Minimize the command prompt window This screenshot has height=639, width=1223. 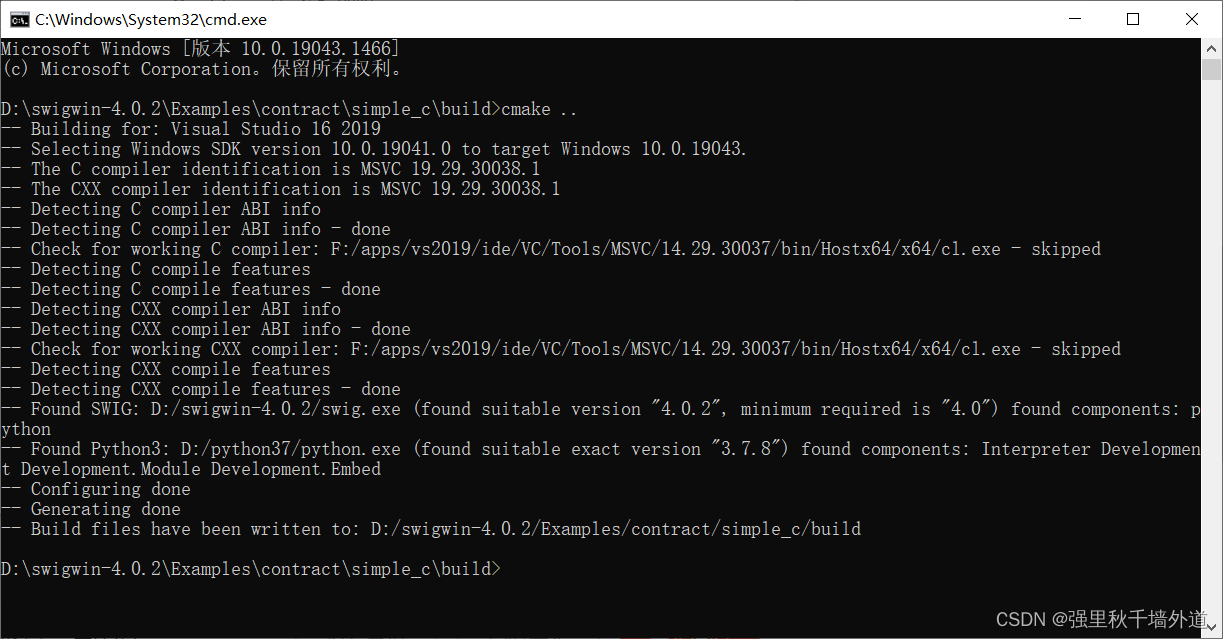pyautogui.click(x=1074, y=19)
